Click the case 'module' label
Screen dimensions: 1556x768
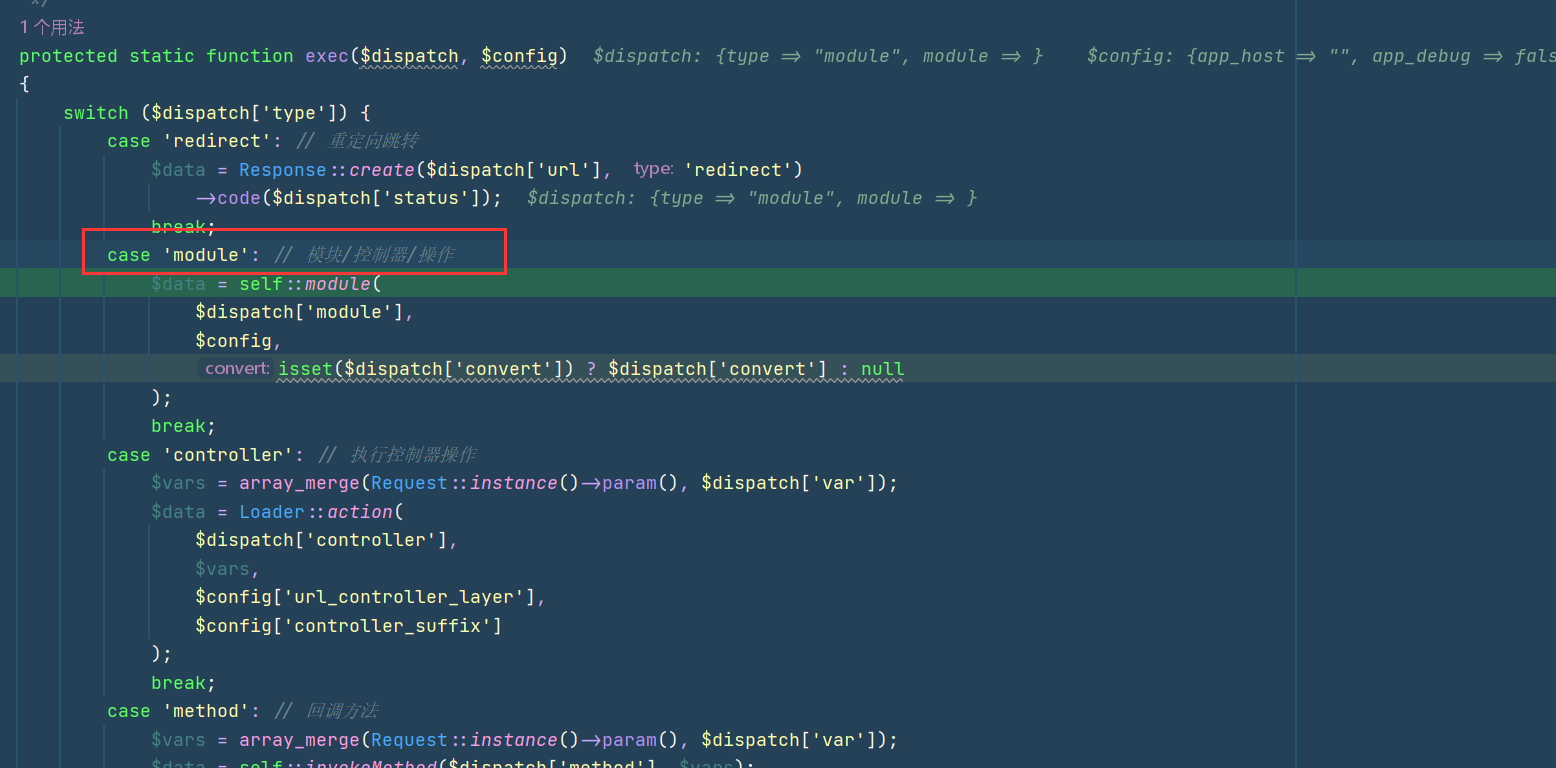(x=184, y=255)
